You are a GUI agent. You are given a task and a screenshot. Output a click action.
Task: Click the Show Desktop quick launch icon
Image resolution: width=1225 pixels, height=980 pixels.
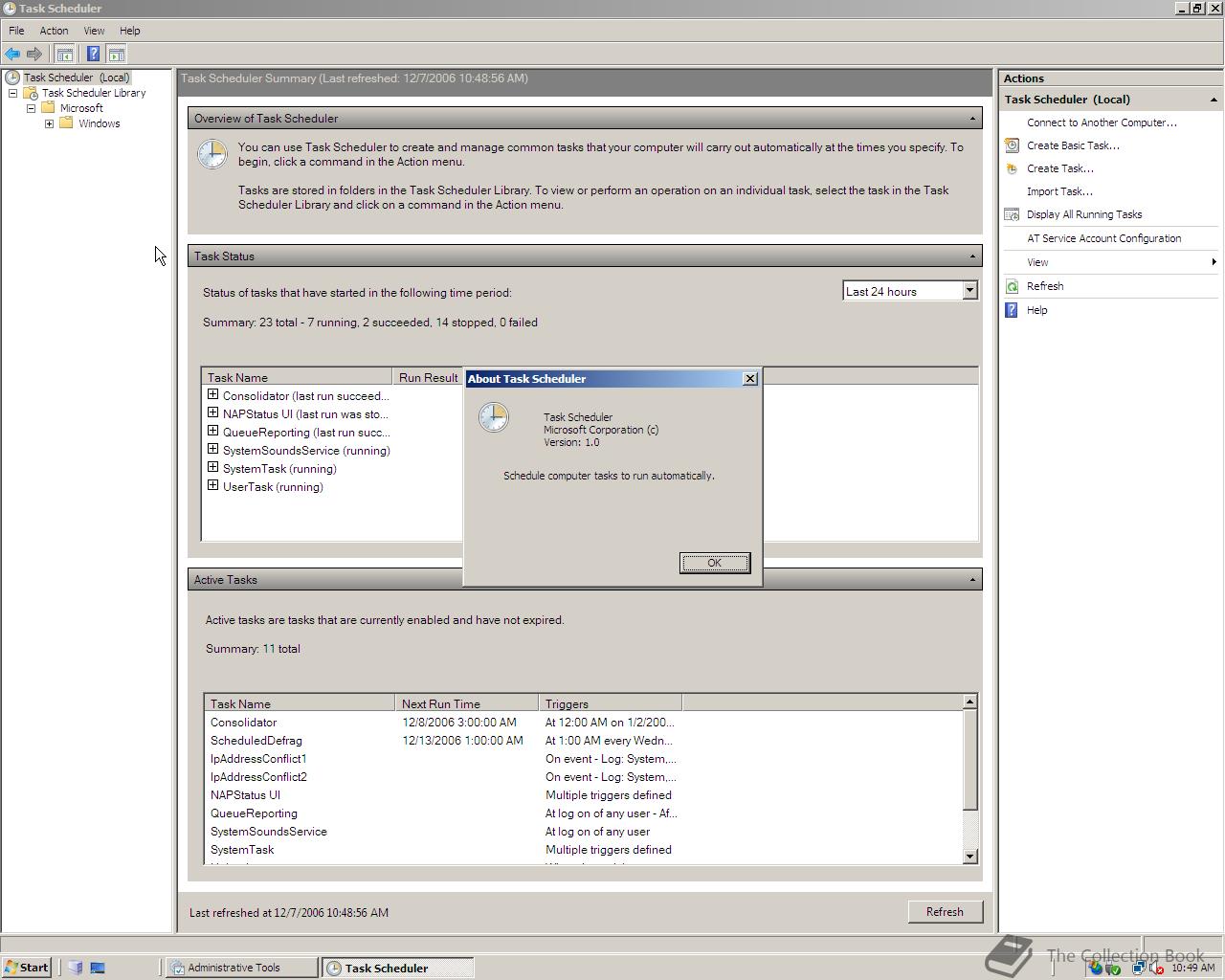[98, 968]
